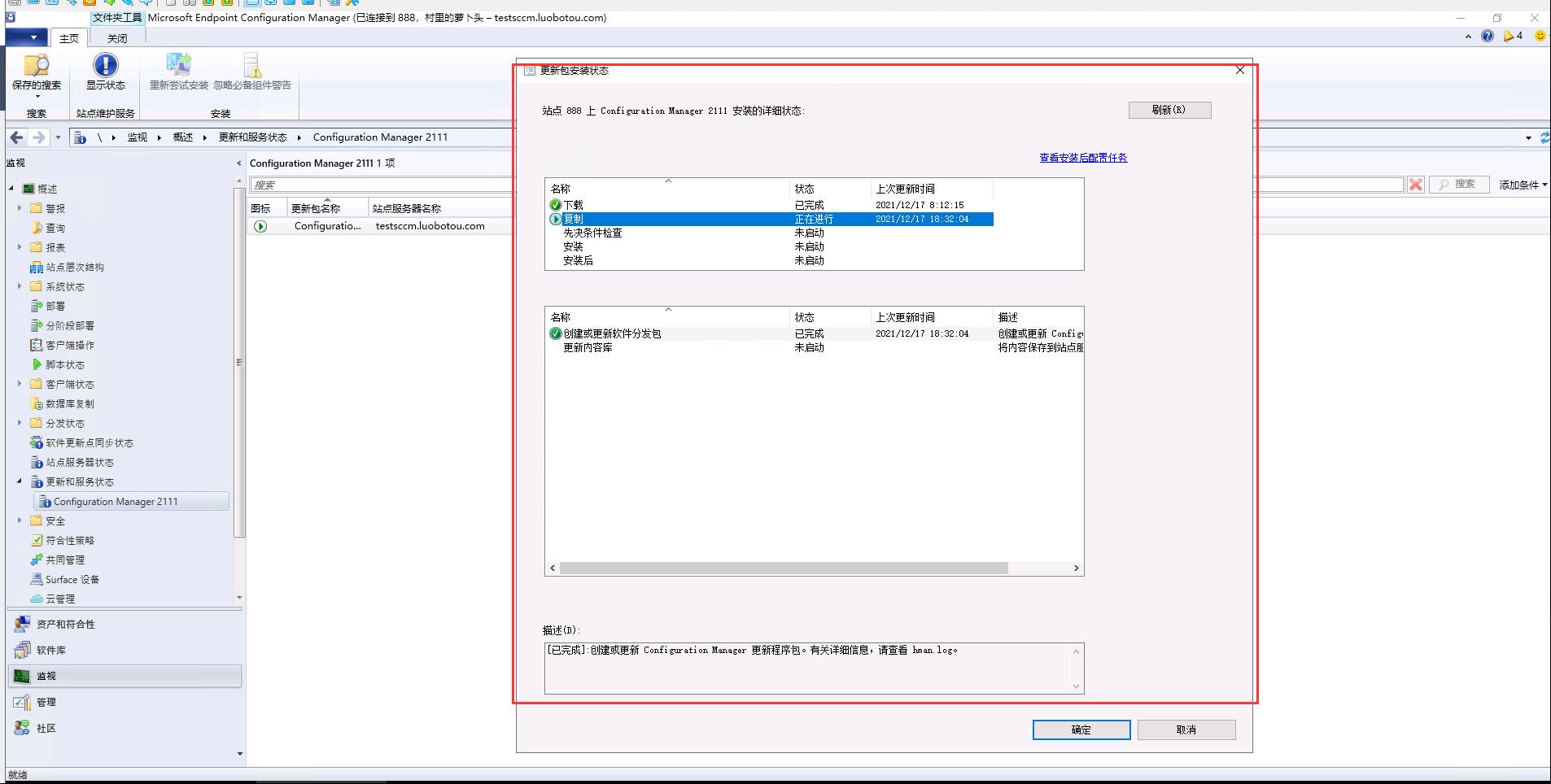Select Co-management (共同管理) node
Viewport: 1551px width, 784px height.
(x=58, y=560)
